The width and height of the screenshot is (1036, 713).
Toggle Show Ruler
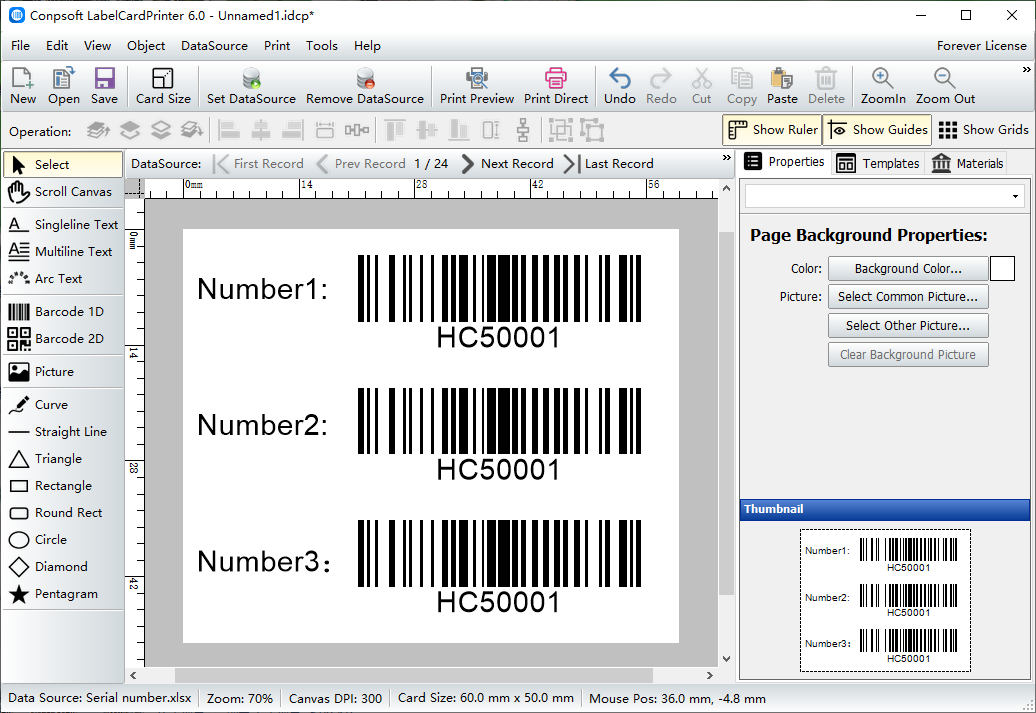pos(771,130)
